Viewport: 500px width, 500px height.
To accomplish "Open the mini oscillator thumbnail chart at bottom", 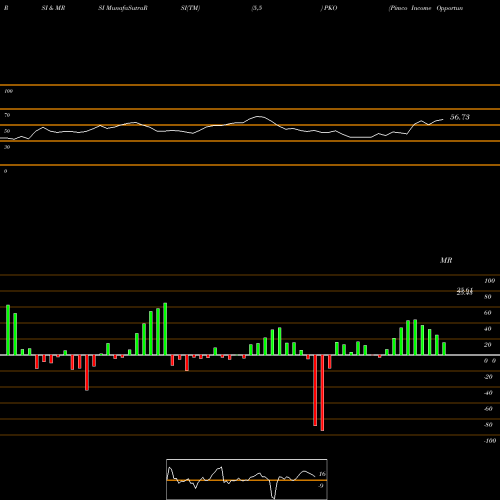I will (x=247, y=479).
